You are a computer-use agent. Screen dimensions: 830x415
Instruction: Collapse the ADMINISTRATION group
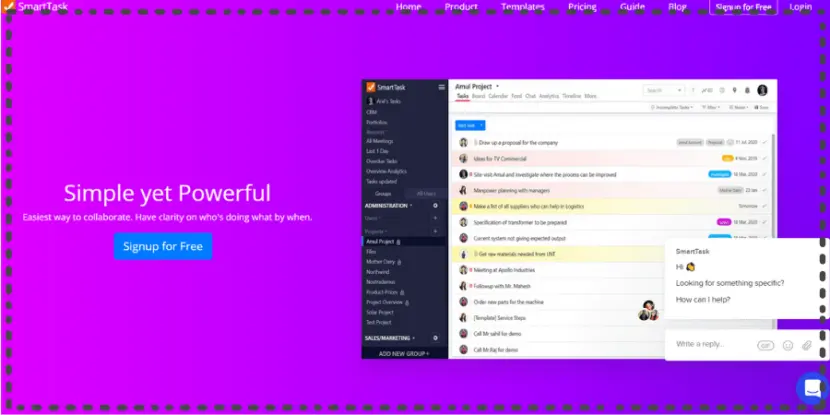coord(388,206)
